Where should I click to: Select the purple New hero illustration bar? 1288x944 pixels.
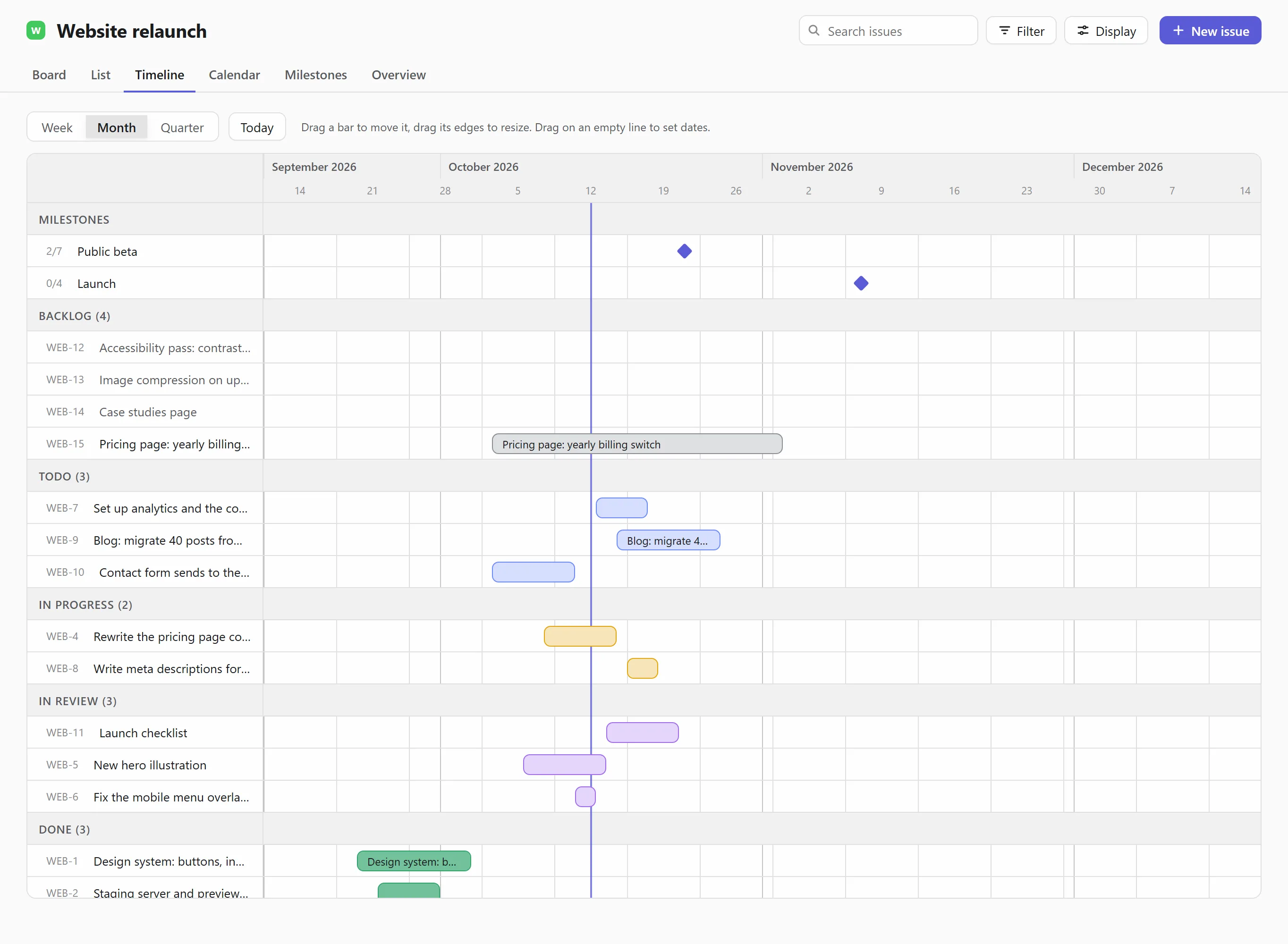pos(565,765)
